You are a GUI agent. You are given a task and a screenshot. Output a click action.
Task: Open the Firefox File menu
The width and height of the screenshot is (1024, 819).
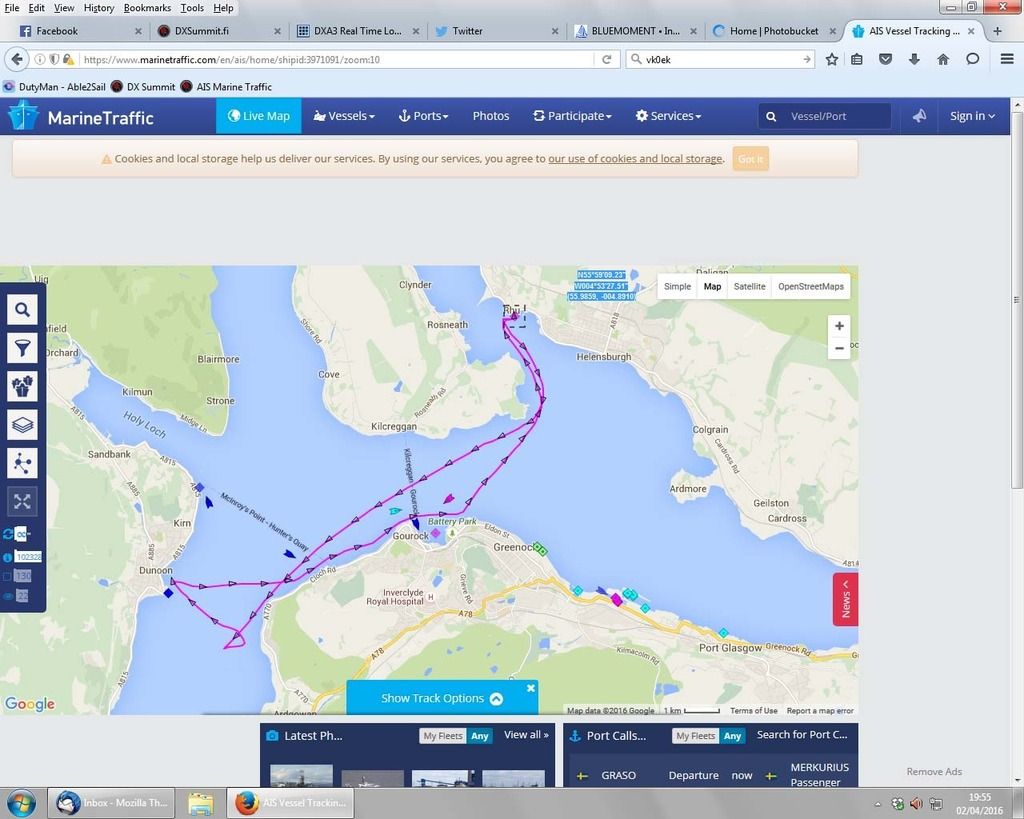12,8
